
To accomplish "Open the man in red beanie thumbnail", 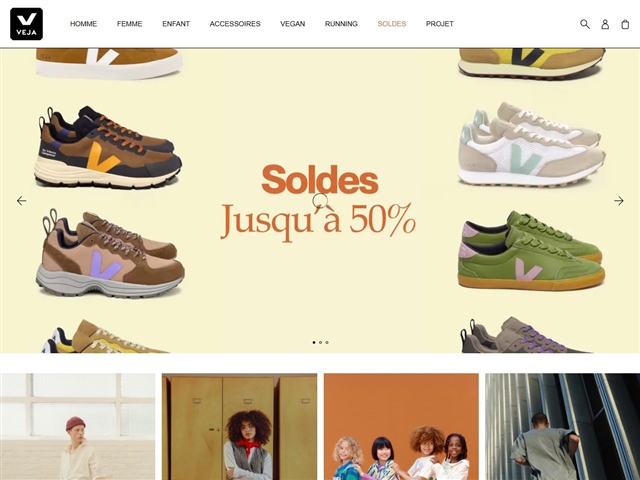I will click(x=78, y=427).
